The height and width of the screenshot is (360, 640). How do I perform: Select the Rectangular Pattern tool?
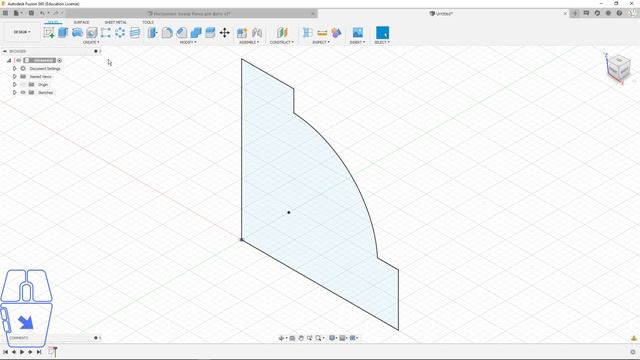pos(106,33)
